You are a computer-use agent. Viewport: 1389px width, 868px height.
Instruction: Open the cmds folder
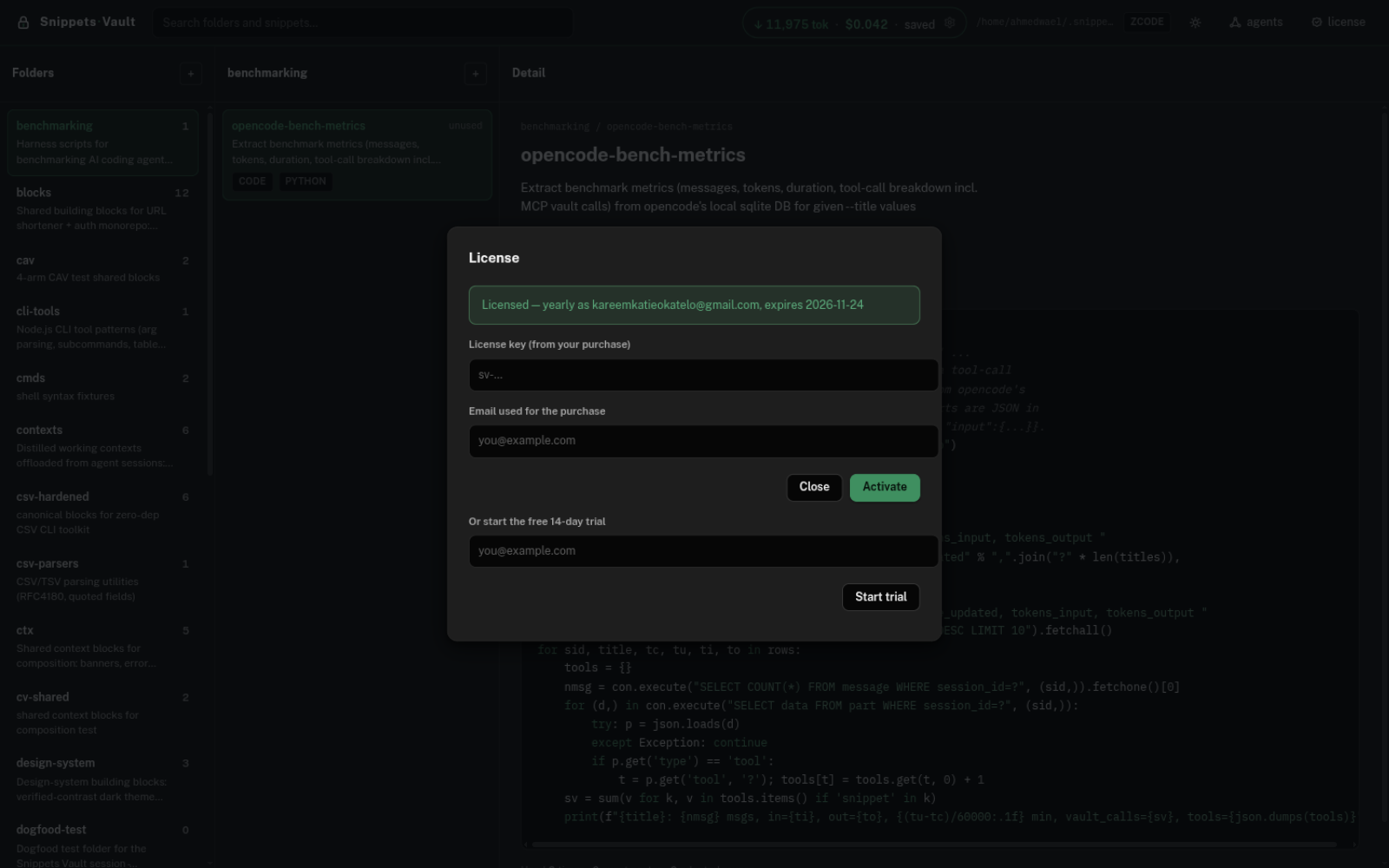click(102, 386)
